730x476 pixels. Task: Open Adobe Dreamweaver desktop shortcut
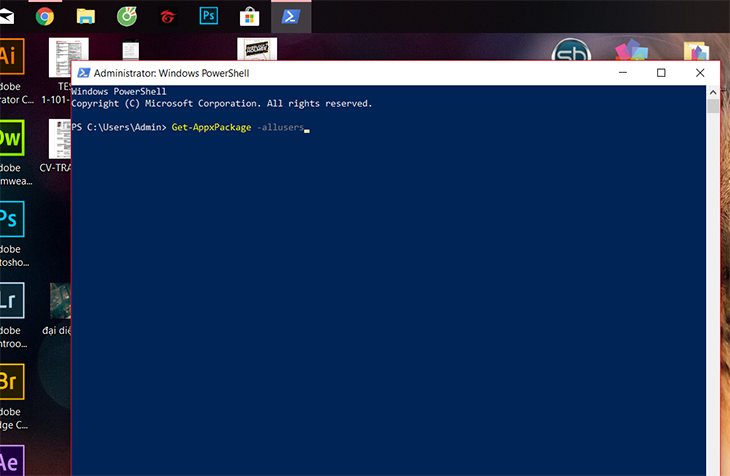pyautogui.click(x=11, y=138)
